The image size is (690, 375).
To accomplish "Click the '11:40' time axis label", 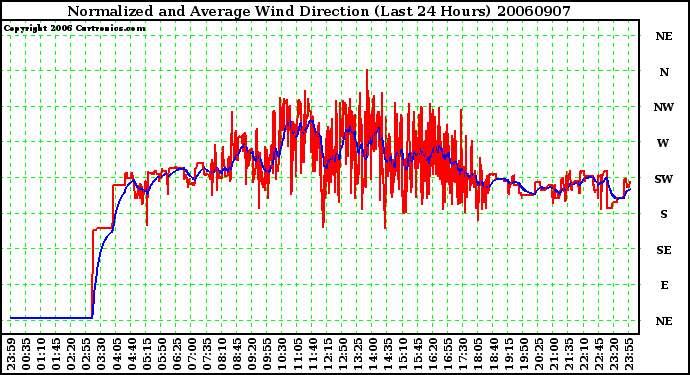I will [x=313, y=354].
